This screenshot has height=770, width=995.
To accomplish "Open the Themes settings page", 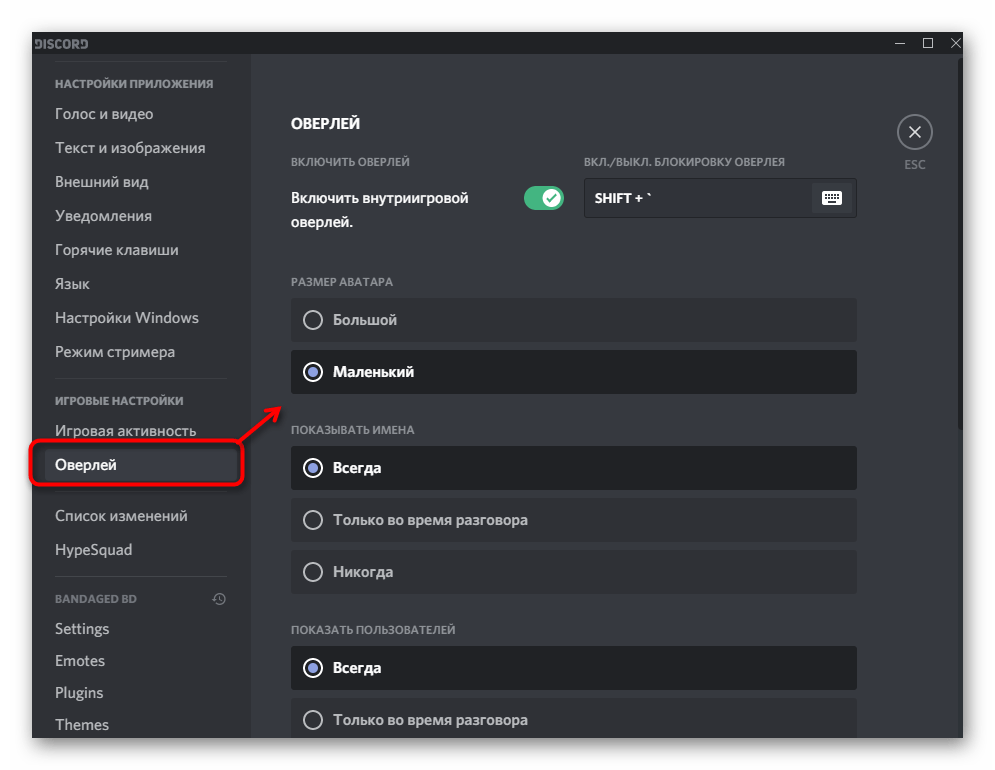I will [x=82, y=725].
